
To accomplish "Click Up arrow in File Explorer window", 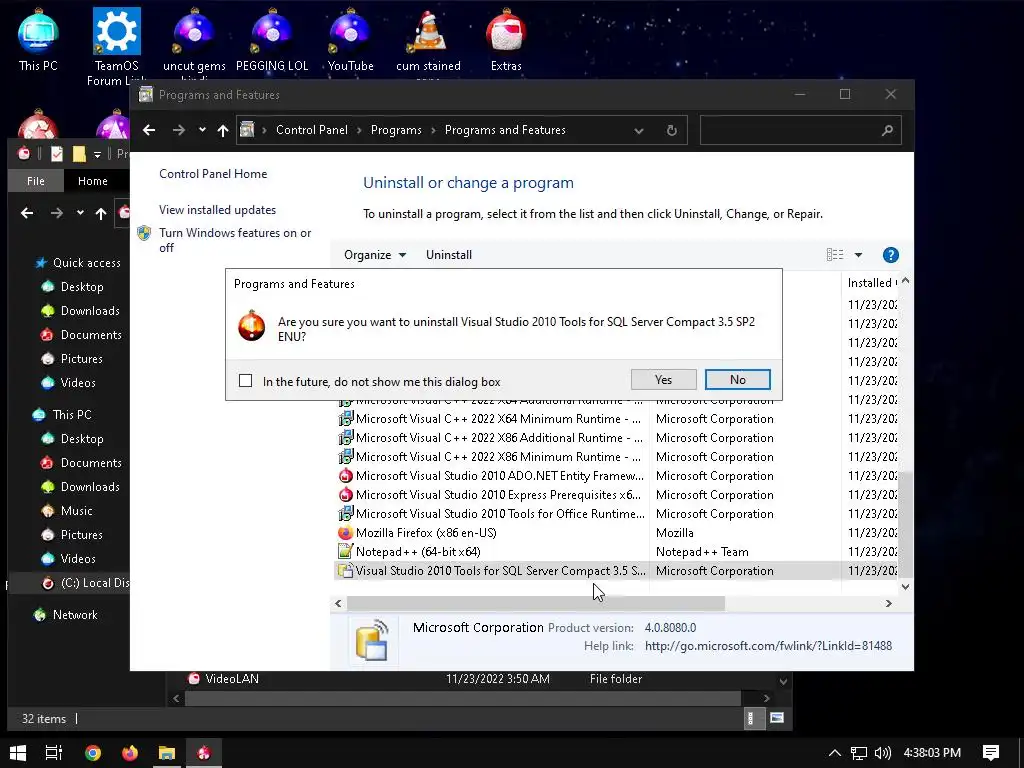I will pyautogui.click(x=101, y=213).
